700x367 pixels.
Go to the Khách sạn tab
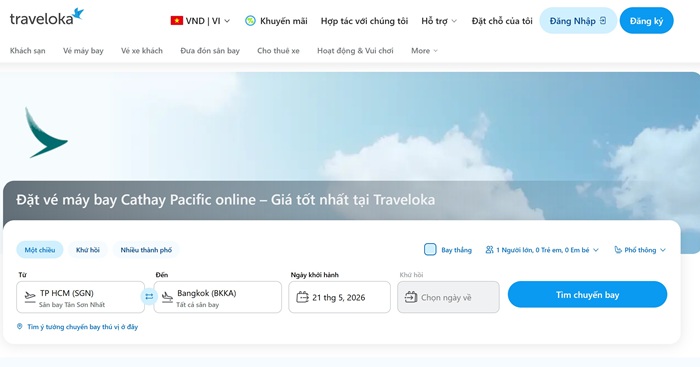pyautogui.click(x=28, y=51)
